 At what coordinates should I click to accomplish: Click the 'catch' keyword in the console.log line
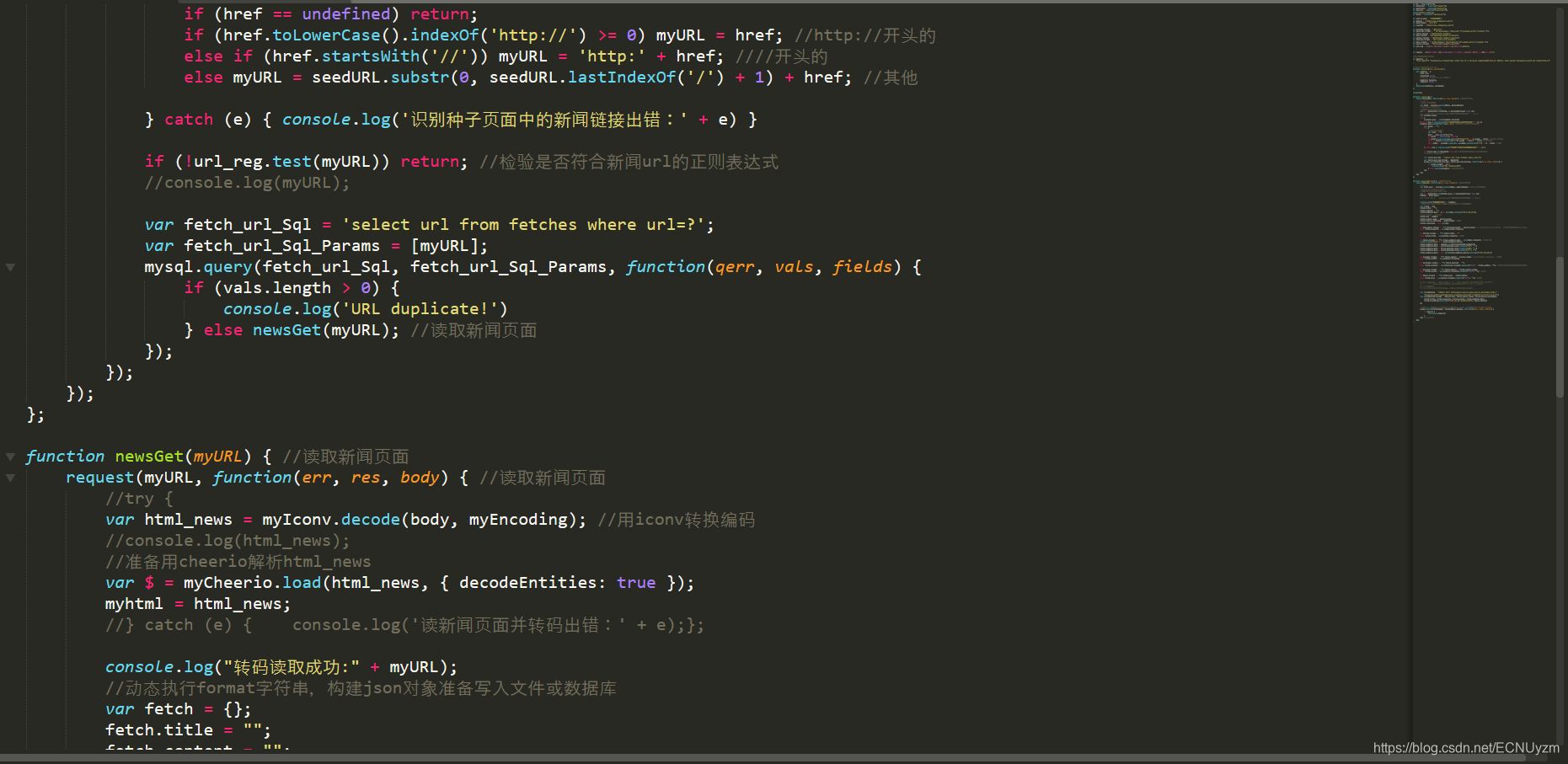pyautogui.click(x=189, y=120)
